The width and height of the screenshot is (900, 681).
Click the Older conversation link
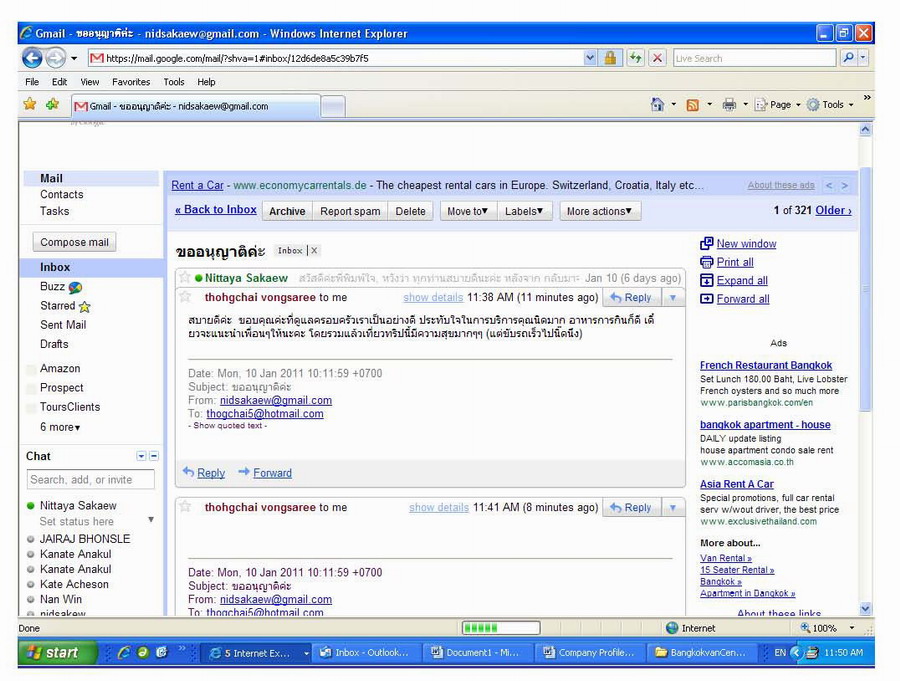pyautogui.click(x=833, y=211)
